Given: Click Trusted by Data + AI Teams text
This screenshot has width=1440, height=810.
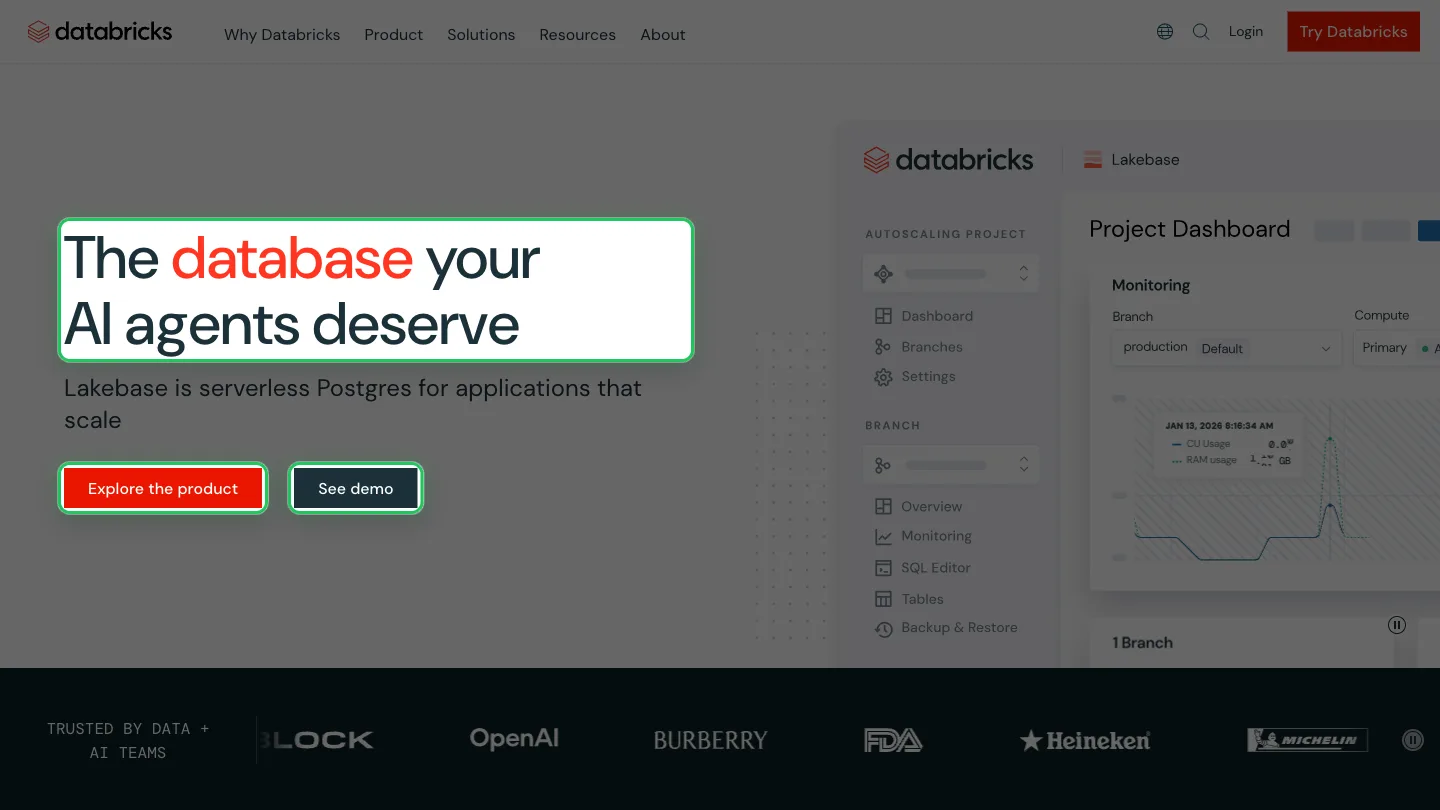Looking at the screenshot, I should (x=128, y=741).
